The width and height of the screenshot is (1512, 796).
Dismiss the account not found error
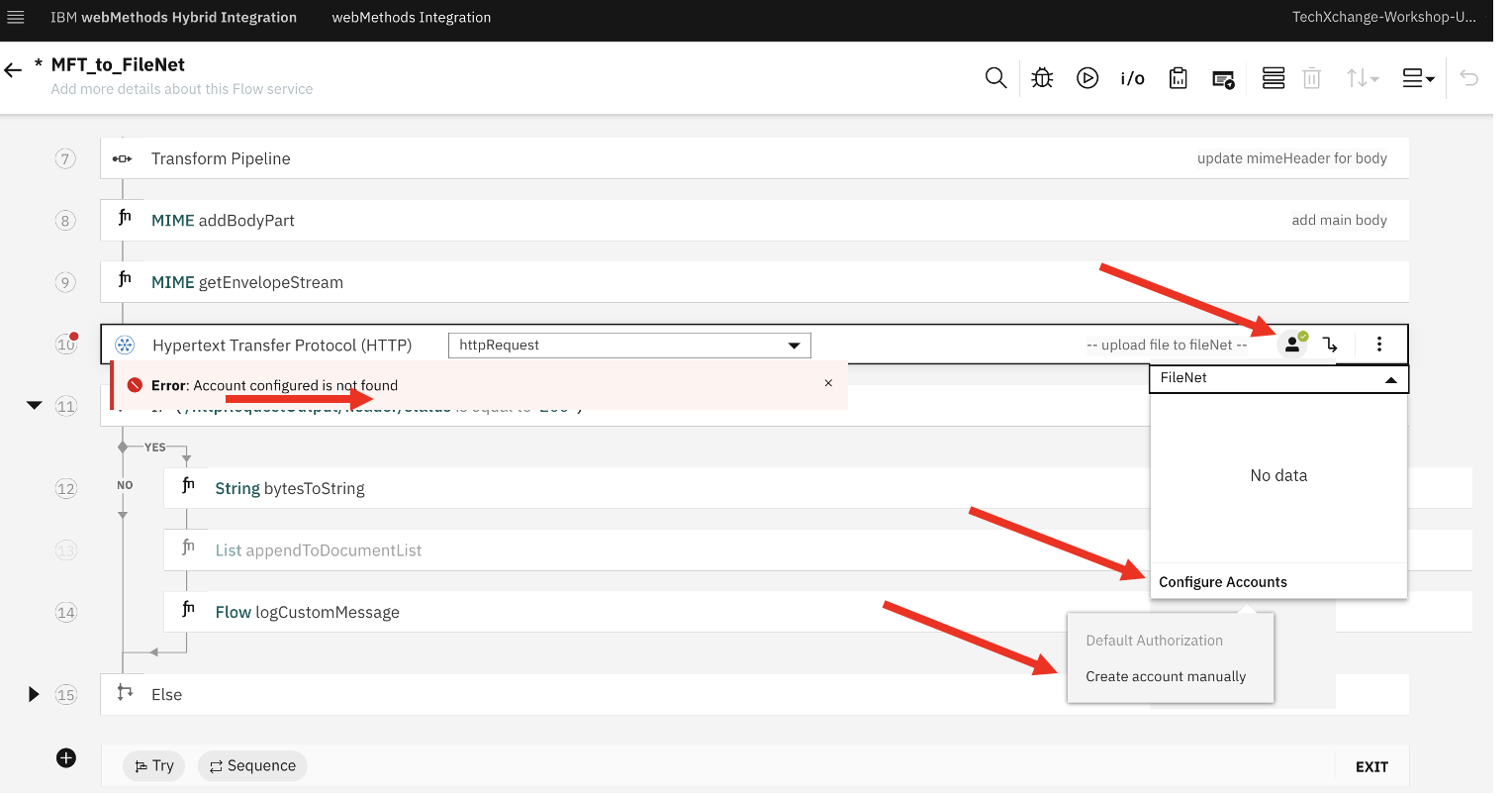828,383
